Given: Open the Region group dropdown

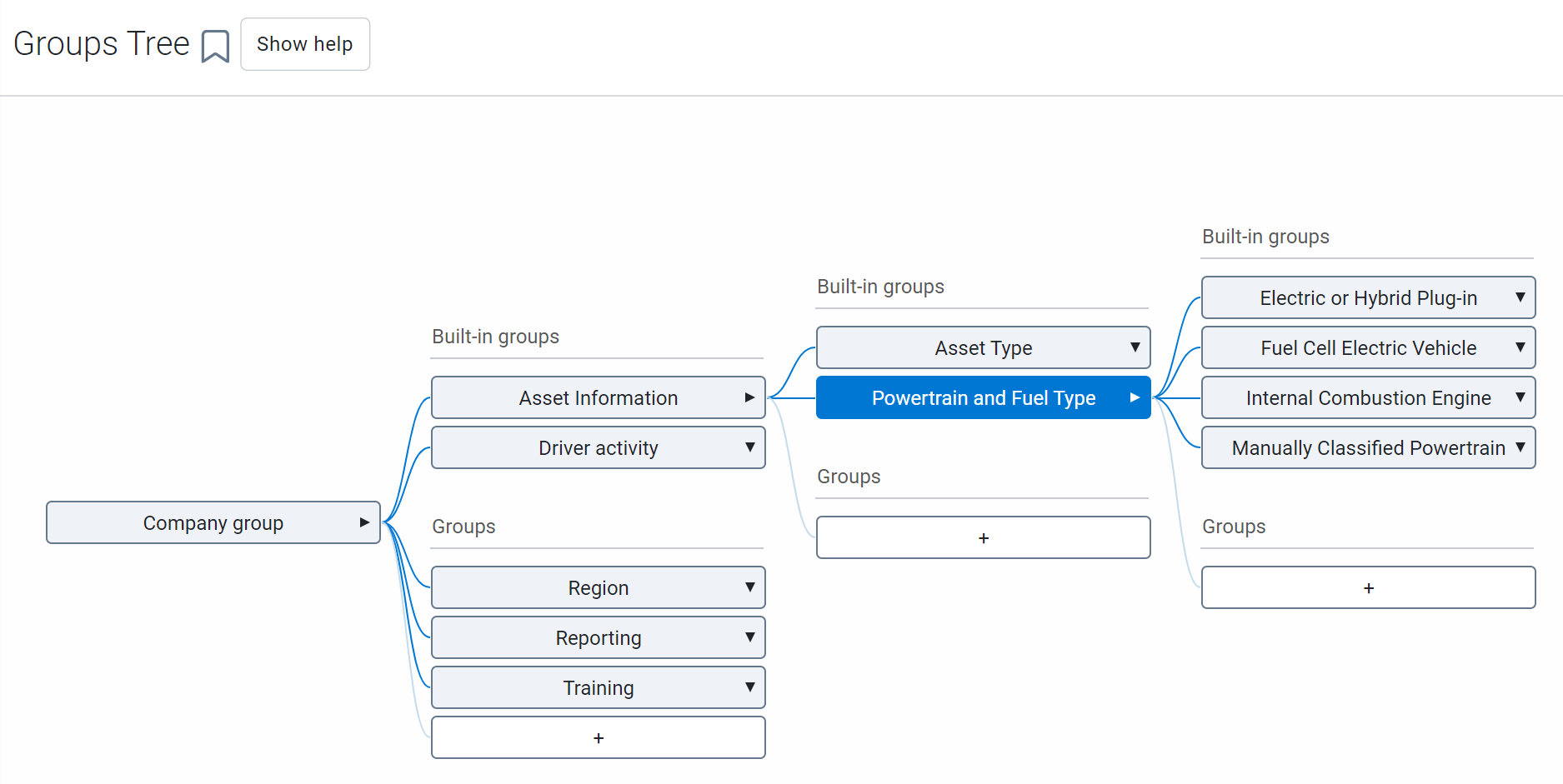Looking at the screenshot, I should click(749, 587).
